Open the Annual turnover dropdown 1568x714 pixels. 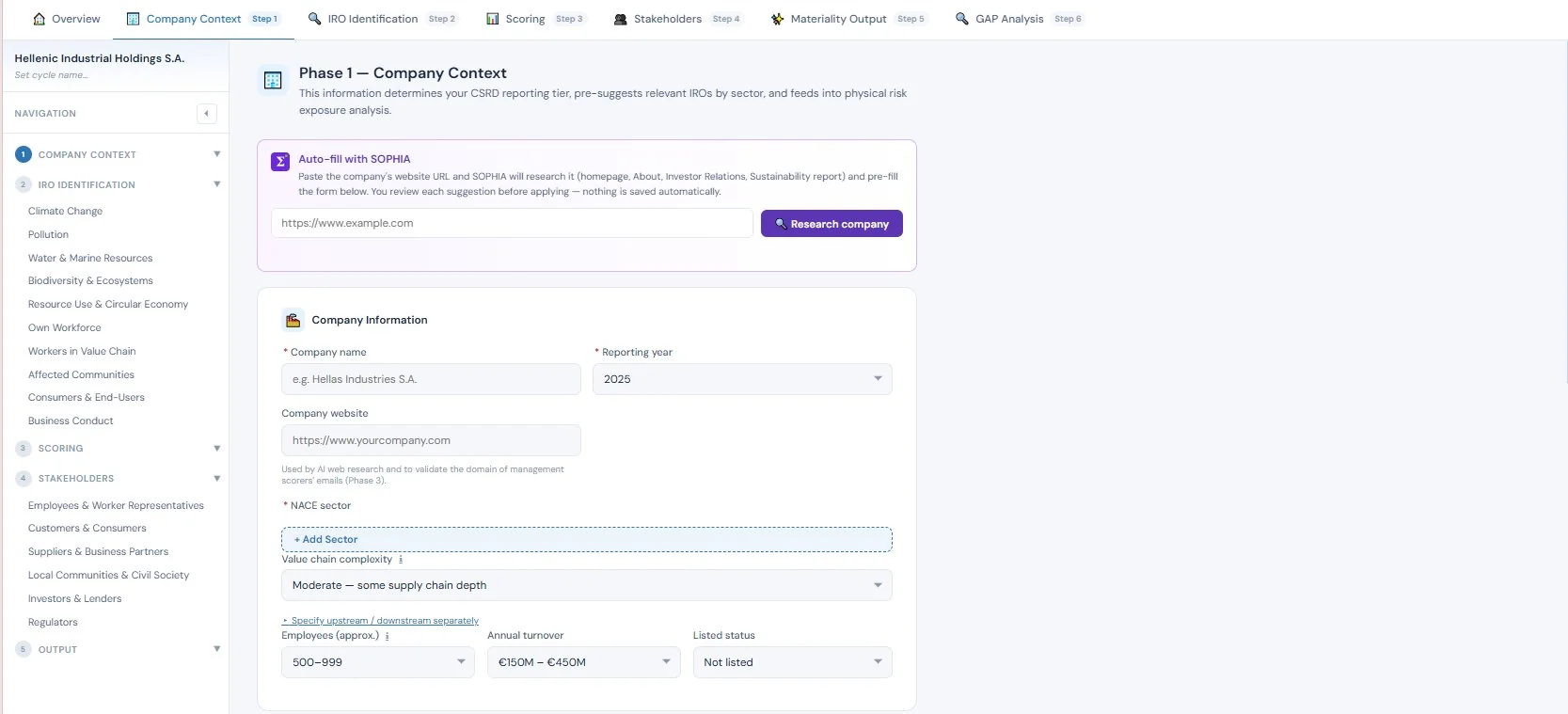pos(583,662)
